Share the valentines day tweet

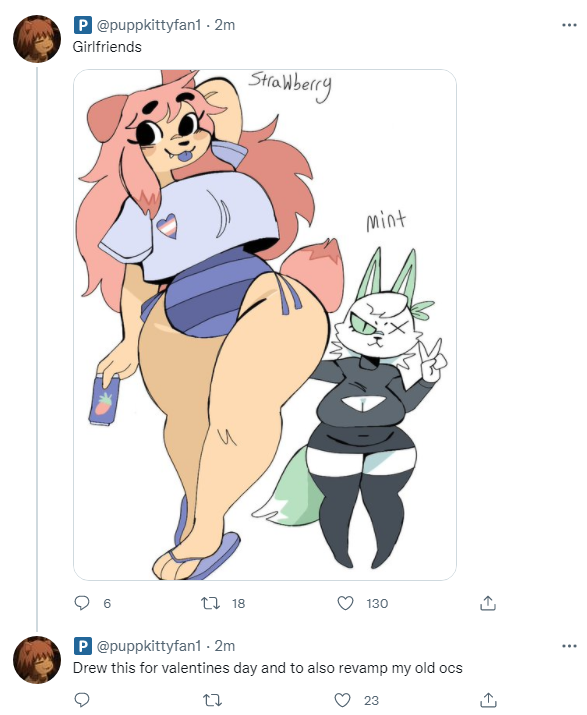[488, 700]
